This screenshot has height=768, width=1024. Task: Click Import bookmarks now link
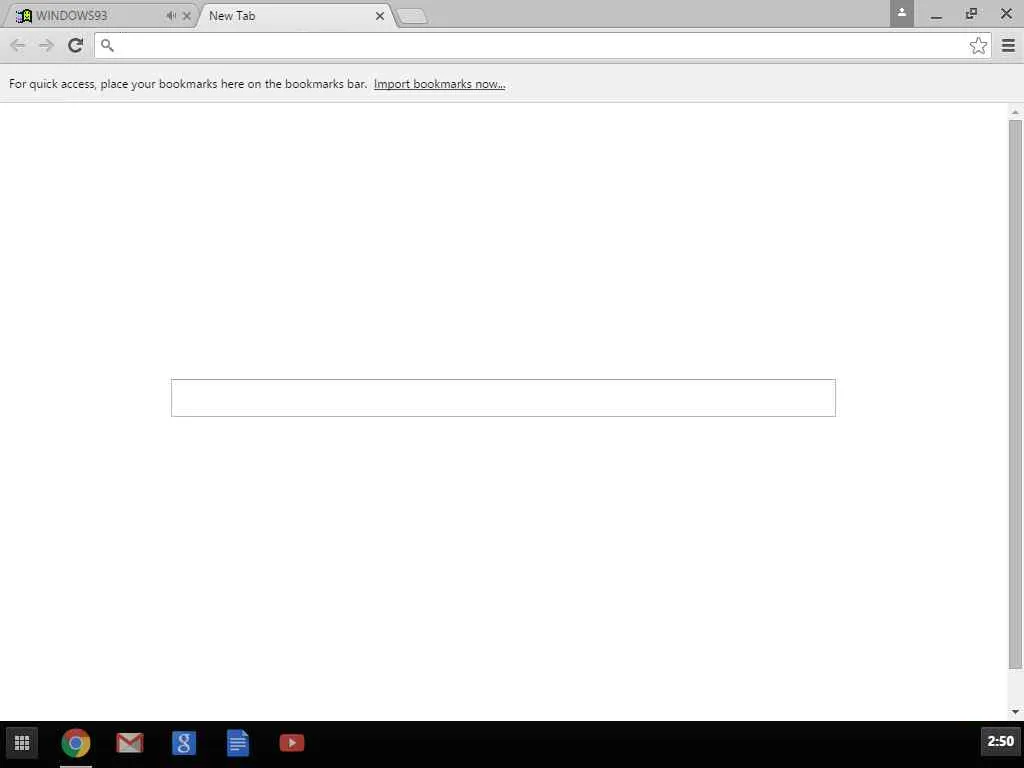(x=440, y=84)
